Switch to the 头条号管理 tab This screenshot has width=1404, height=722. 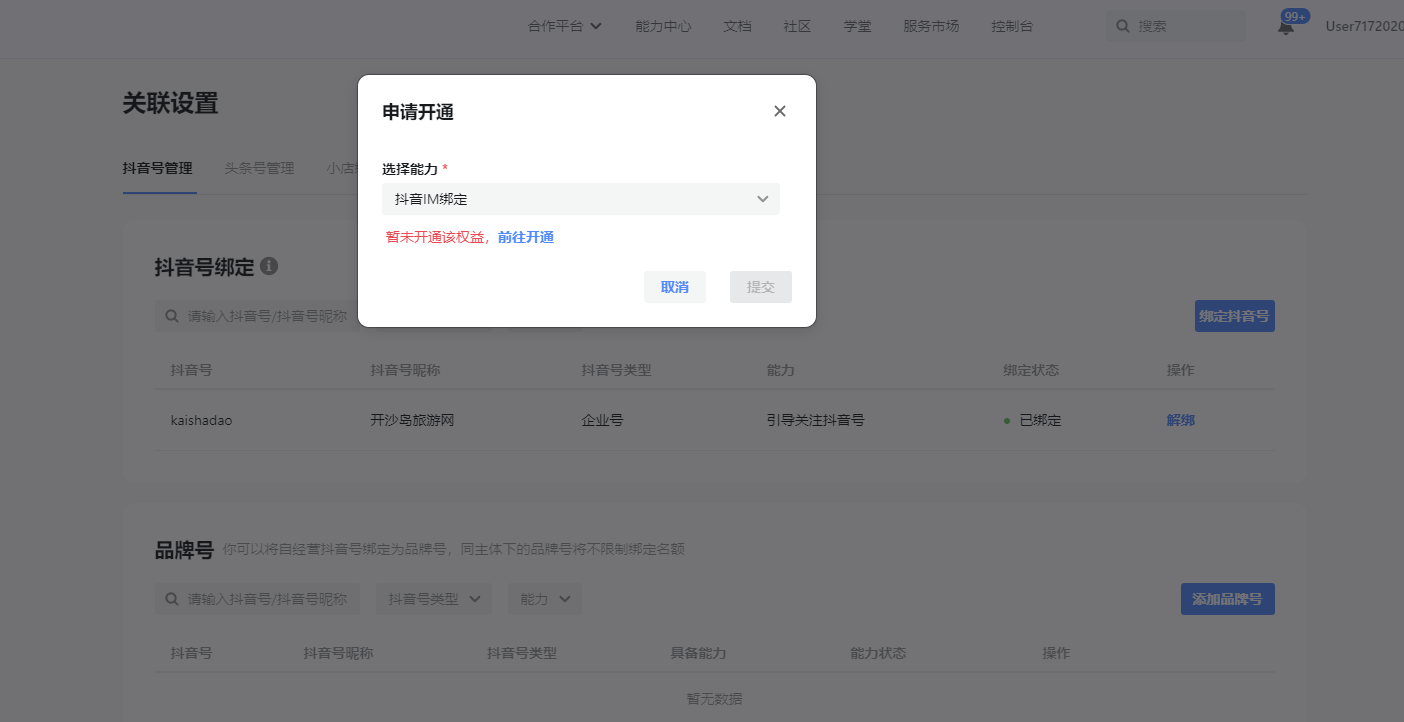click(258, 167)
